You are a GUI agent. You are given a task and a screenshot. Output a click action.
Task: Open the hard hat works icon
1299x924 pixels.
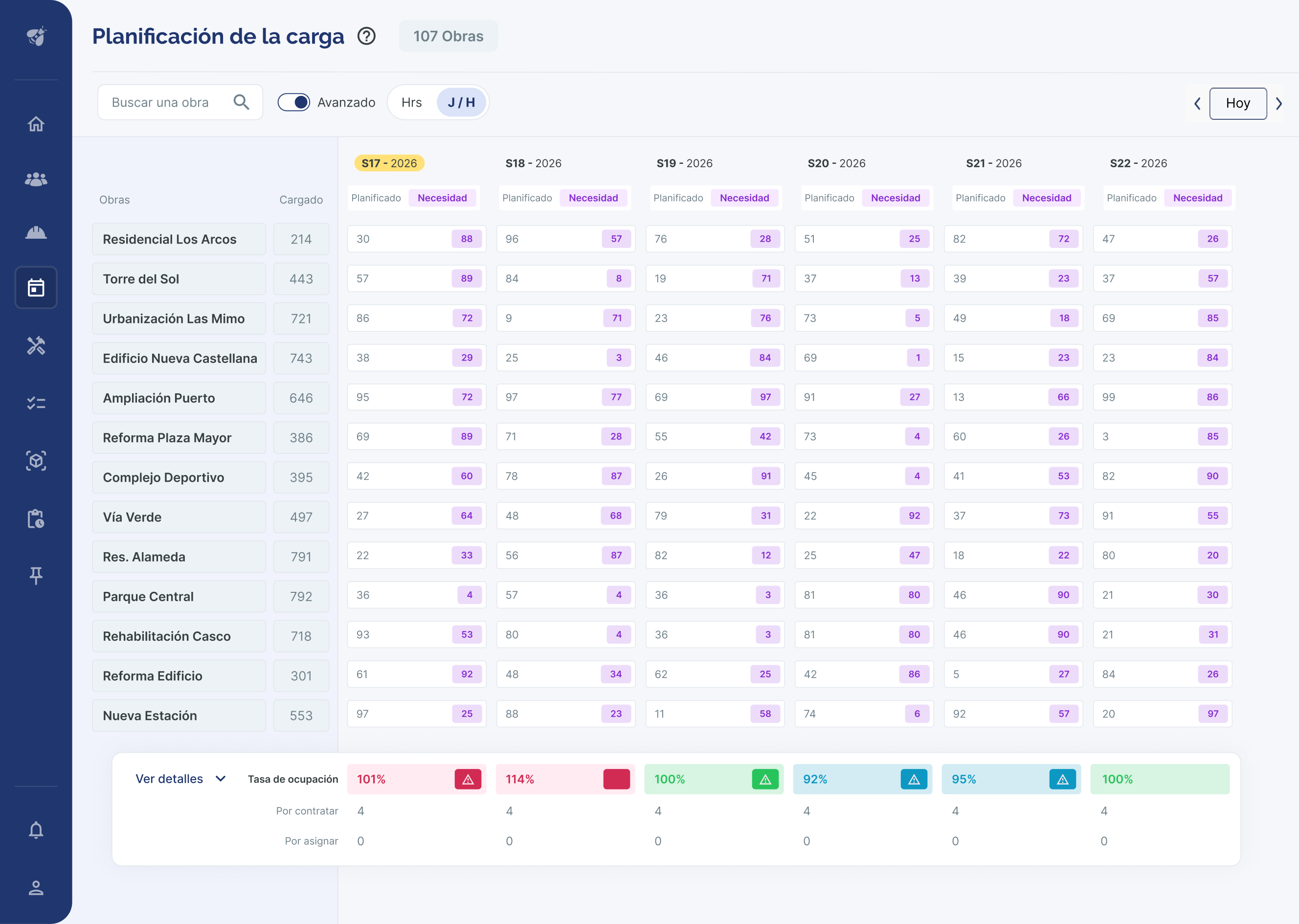36,233
